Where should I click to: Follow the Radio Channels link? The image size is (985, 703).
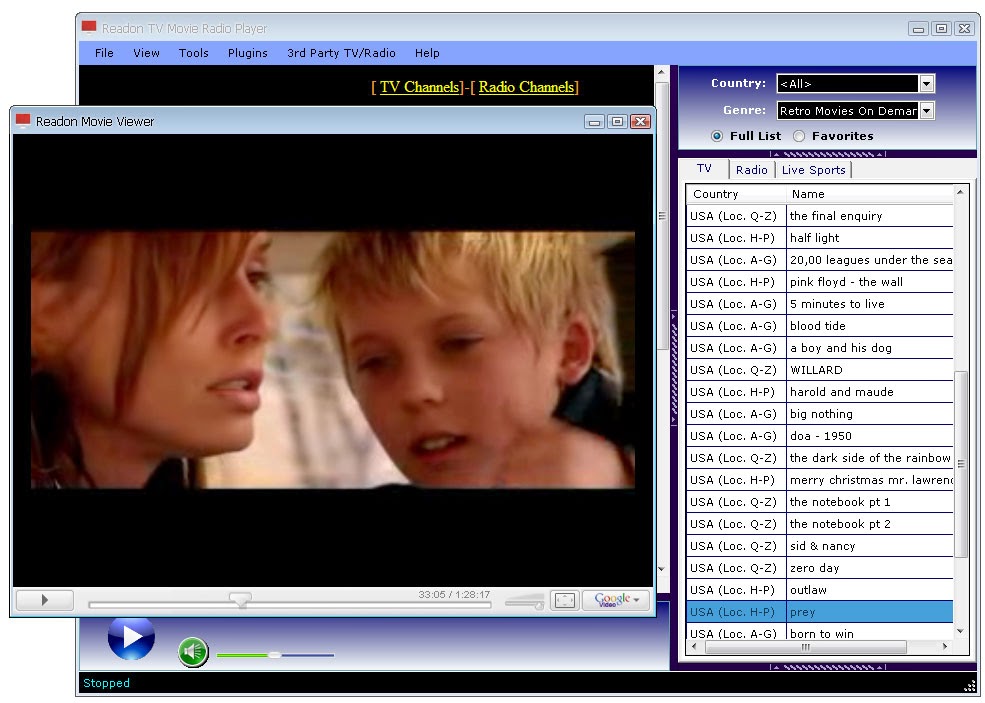tap(526, 87)
